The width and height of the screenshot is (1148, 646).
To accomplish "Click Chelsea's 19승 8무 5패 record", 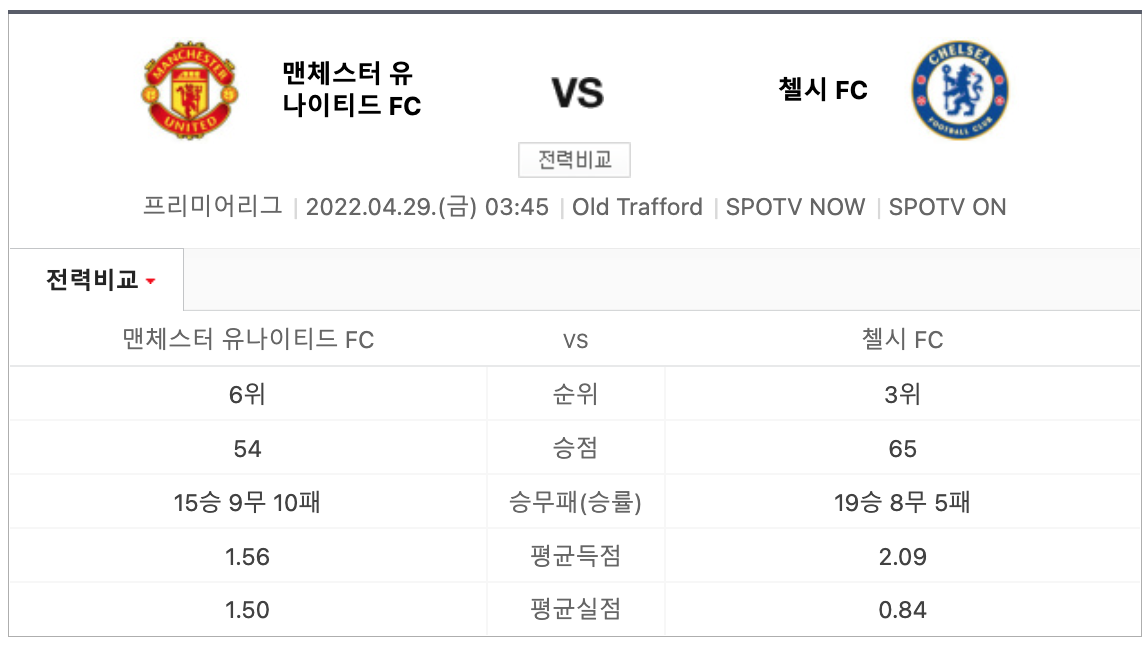I will tap(902, 502).
